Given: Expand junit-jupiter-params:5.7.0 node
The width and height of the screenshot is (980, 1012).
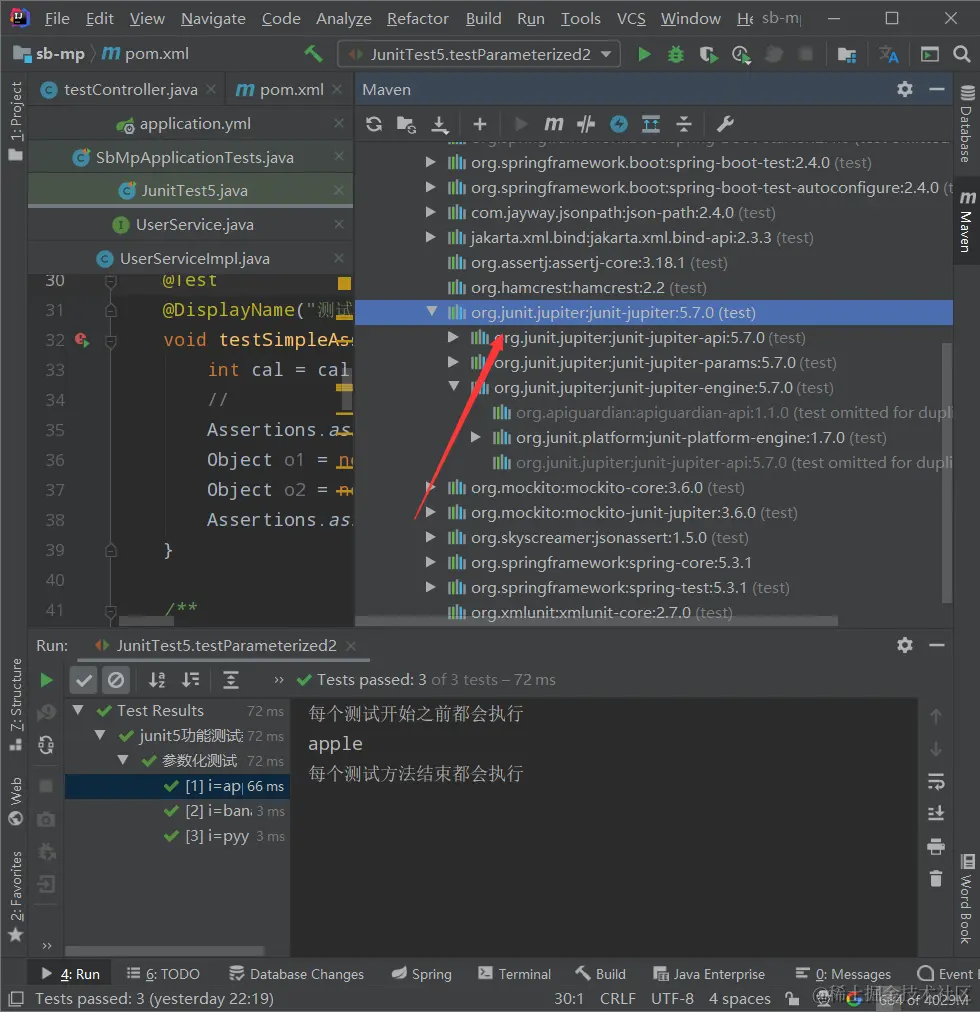Looking at the screenshot, I should (454, 362).
